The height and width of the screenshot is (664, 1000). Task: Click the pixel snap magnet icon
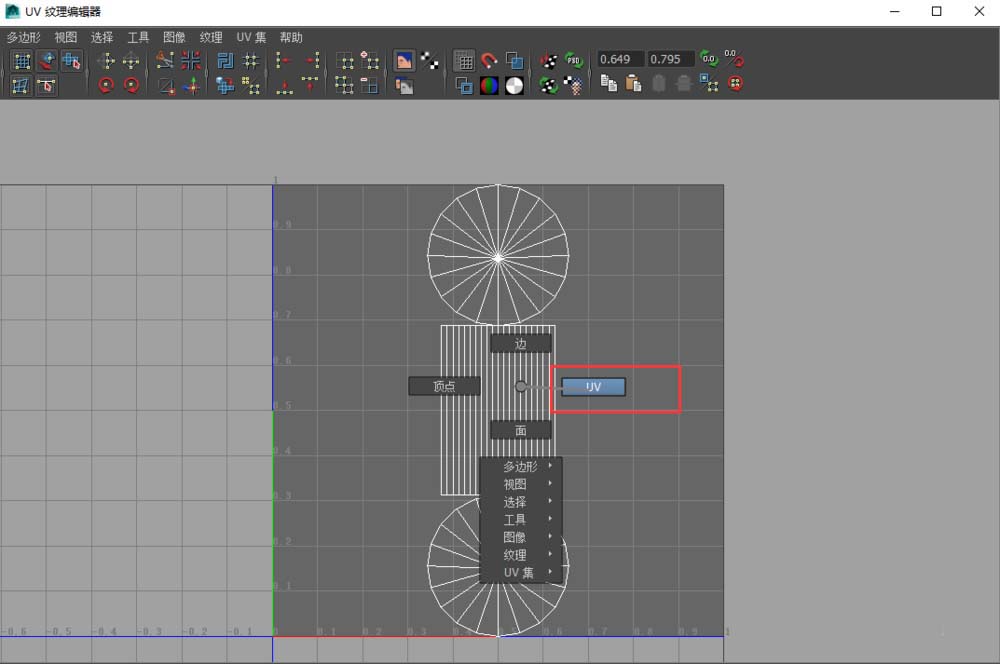pyautogui.click(x=489, y=61)
